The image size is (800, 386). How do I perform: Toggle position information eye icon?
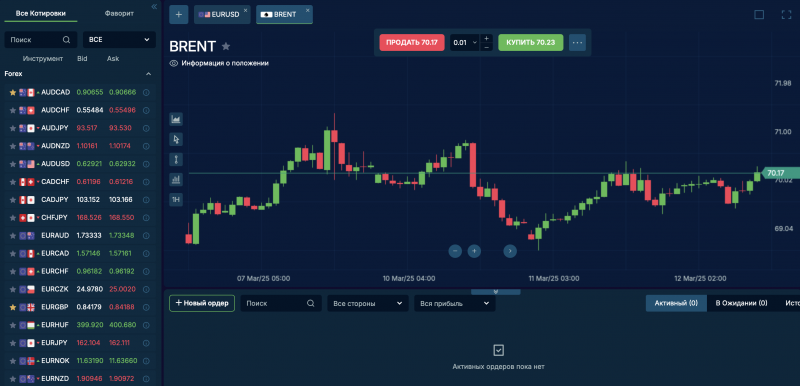click(173, 63)
